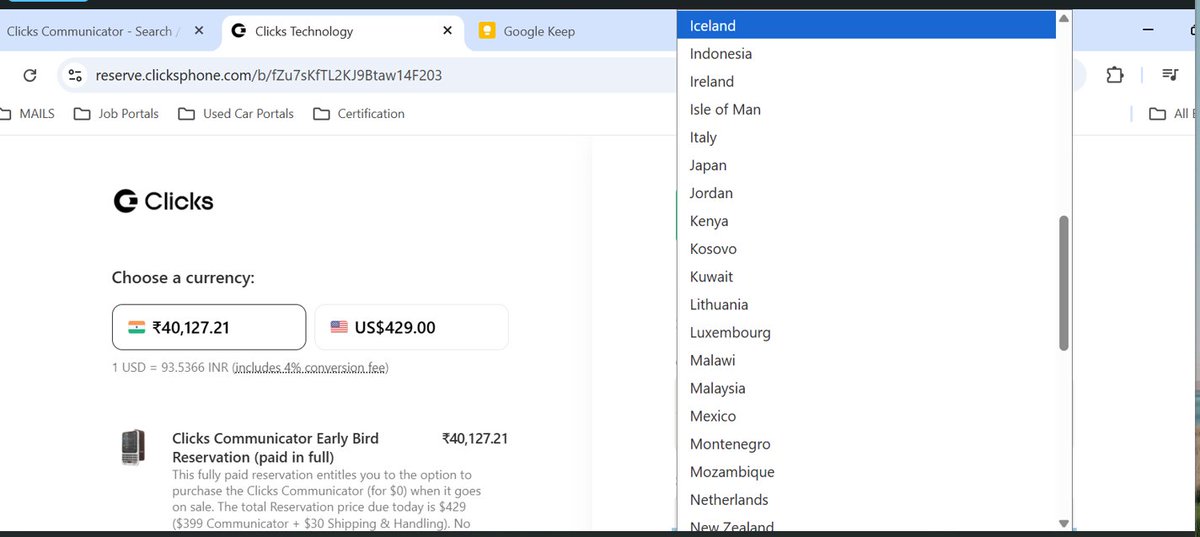Open site information icon in address bar
The image size is (1200, 537).
(x=75, y=75)
